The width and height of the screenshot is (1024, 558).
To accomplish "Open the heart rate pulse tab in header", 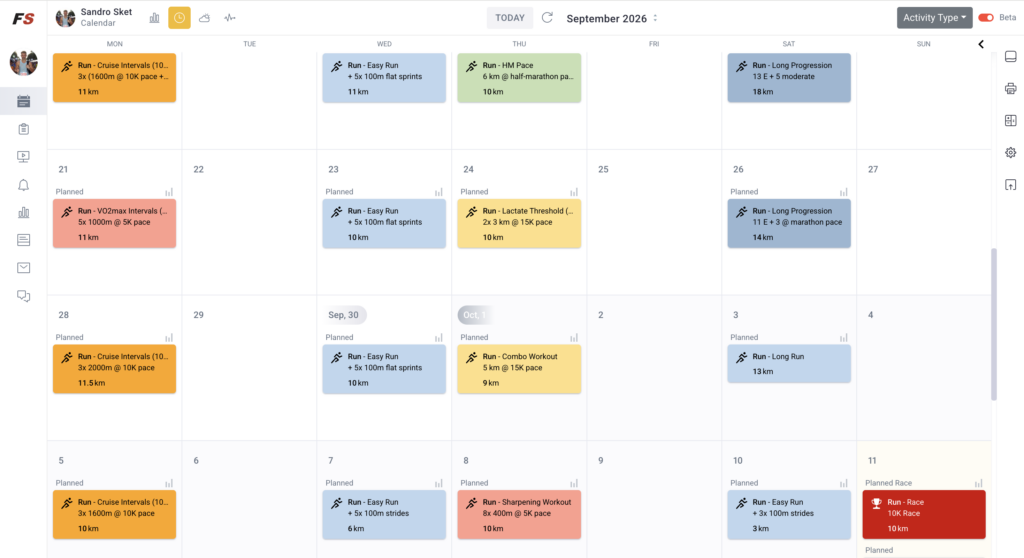I will click(x=230, y=18).
